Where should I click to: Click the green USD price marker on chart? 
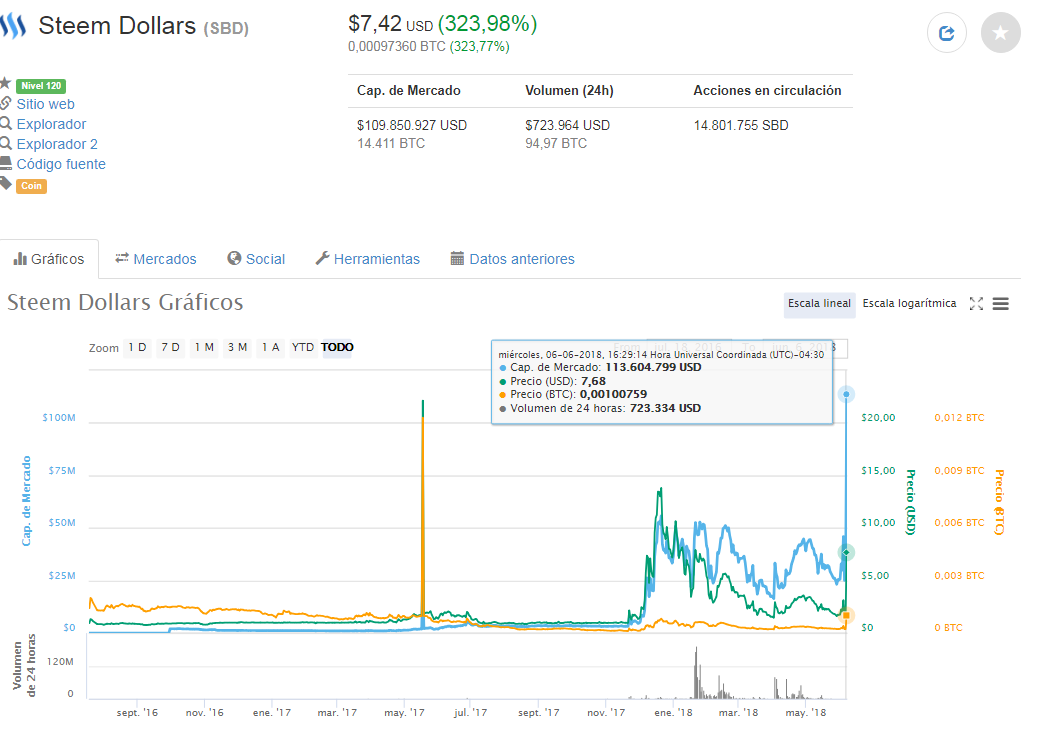pos(846,552)
